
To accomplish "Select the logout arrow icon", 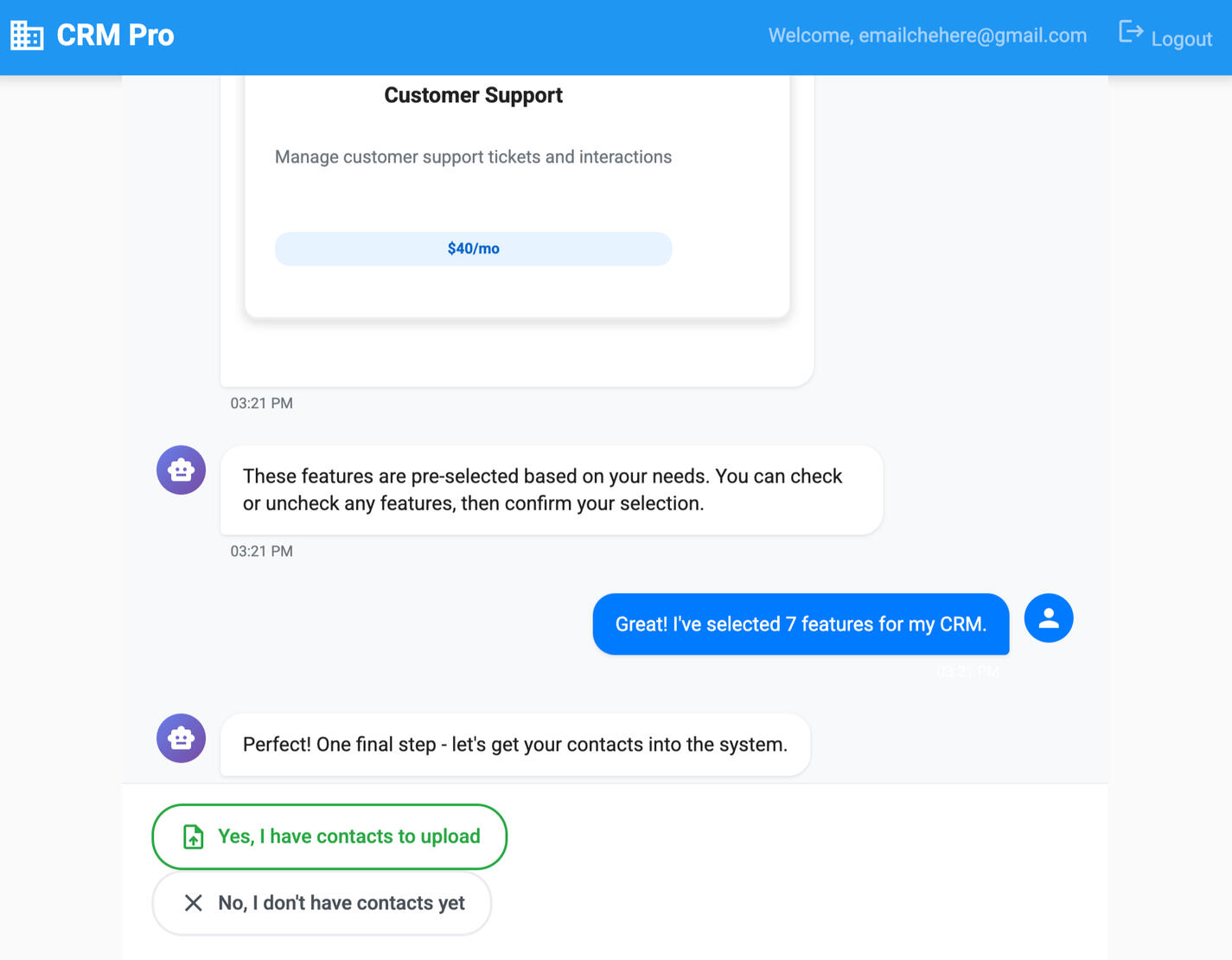I will click(1131, 32).
